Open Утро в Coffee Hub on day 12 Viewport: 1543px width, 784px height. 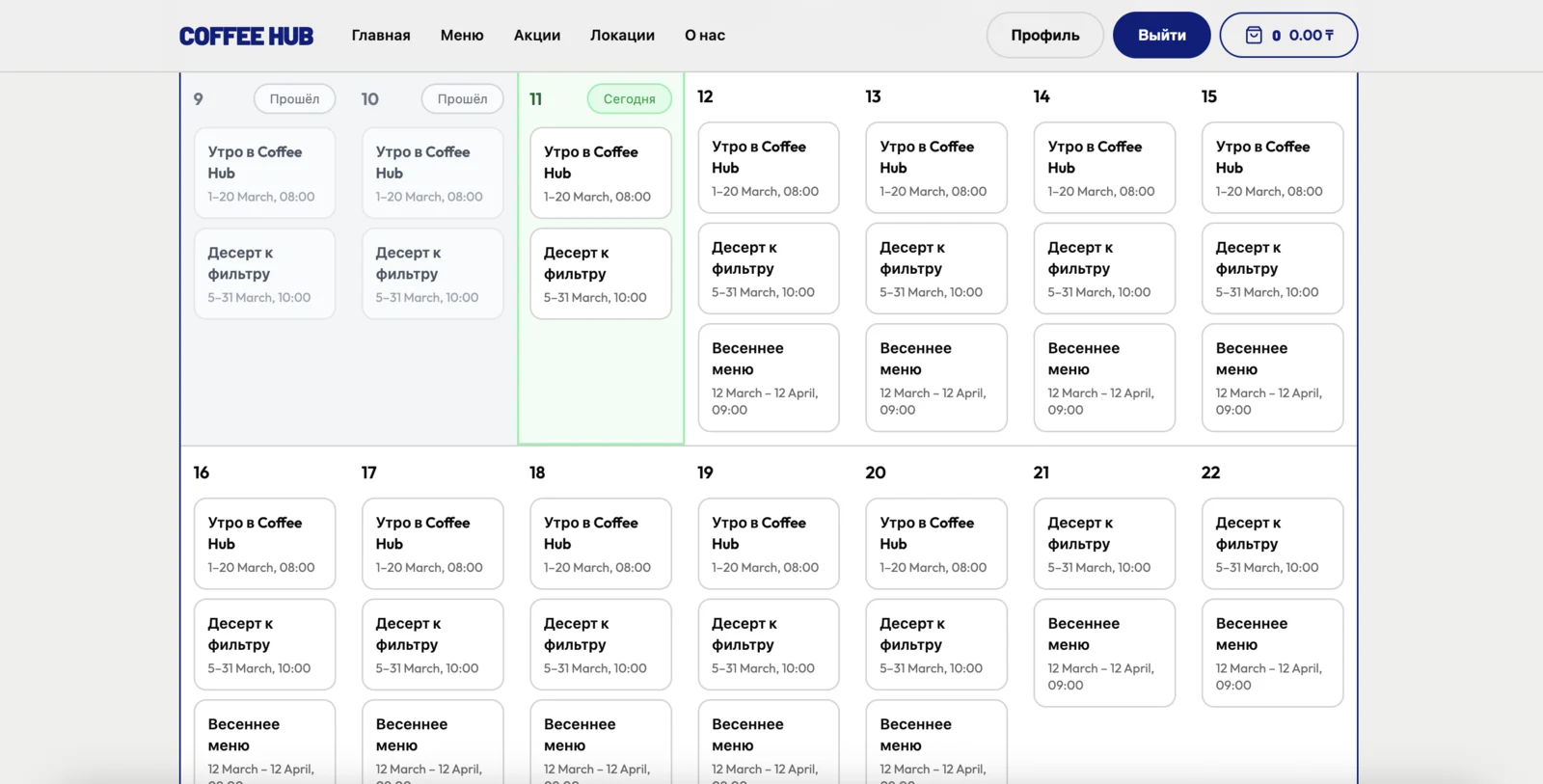pyautogui.click(x=769, y=168)
